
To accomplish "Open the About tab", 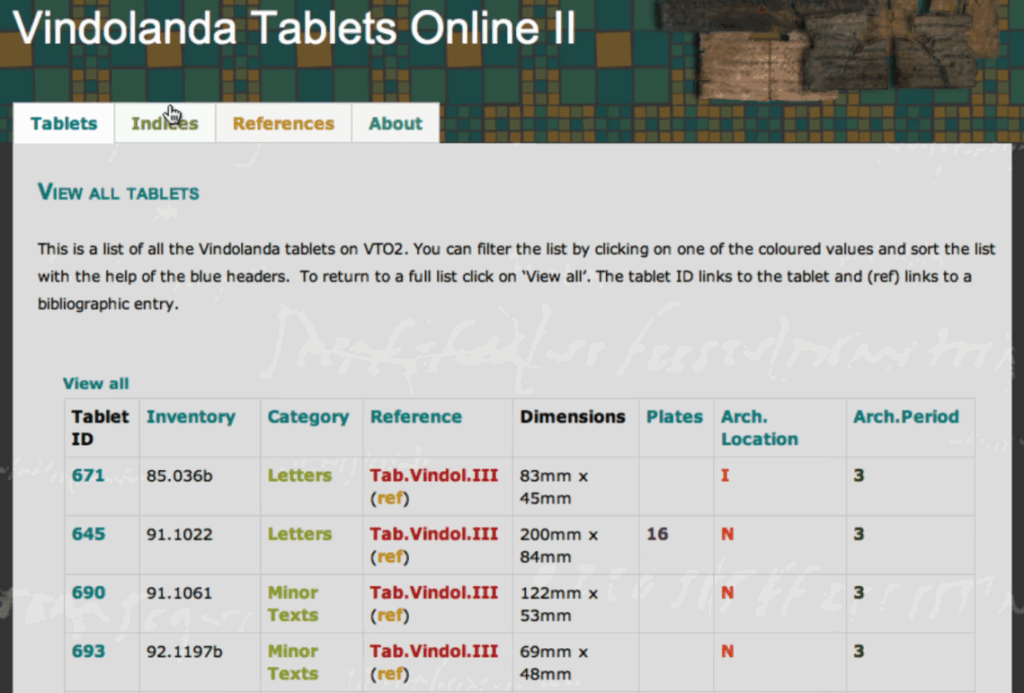I will click(x=395, y=124).
